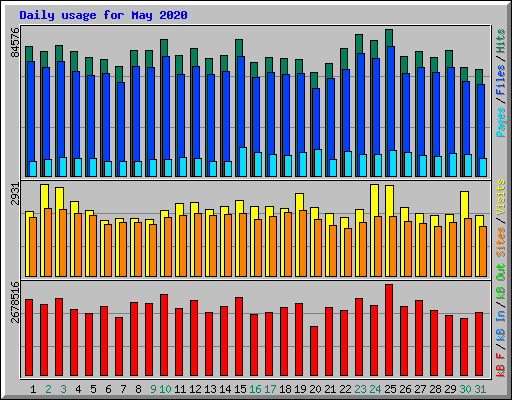This screenshot has height=400, width=512.
Task: Click day label 29 on the axis
Action: (x=450, y=389)
